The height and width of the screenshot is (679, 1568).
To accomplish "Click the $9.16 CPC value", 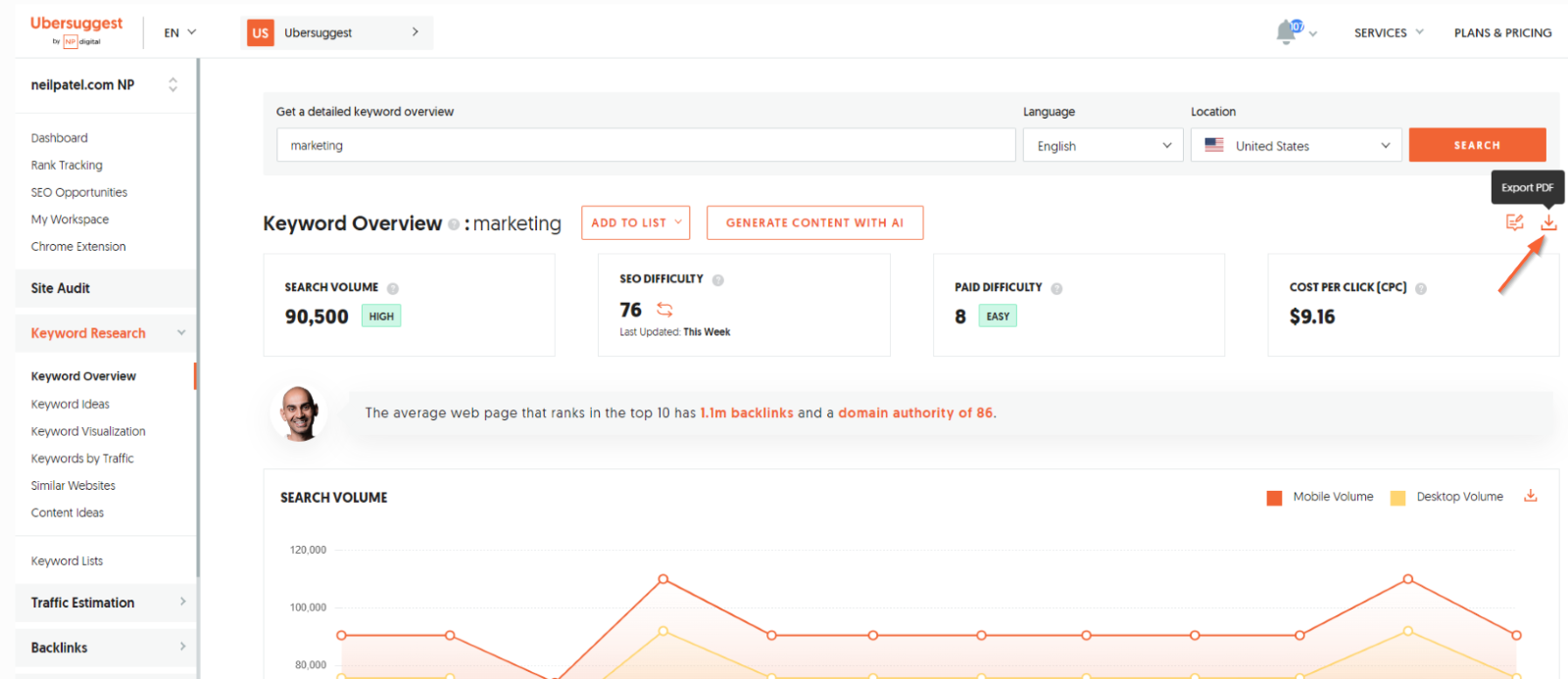I will pyautogui.click(x=1312, y=316).
